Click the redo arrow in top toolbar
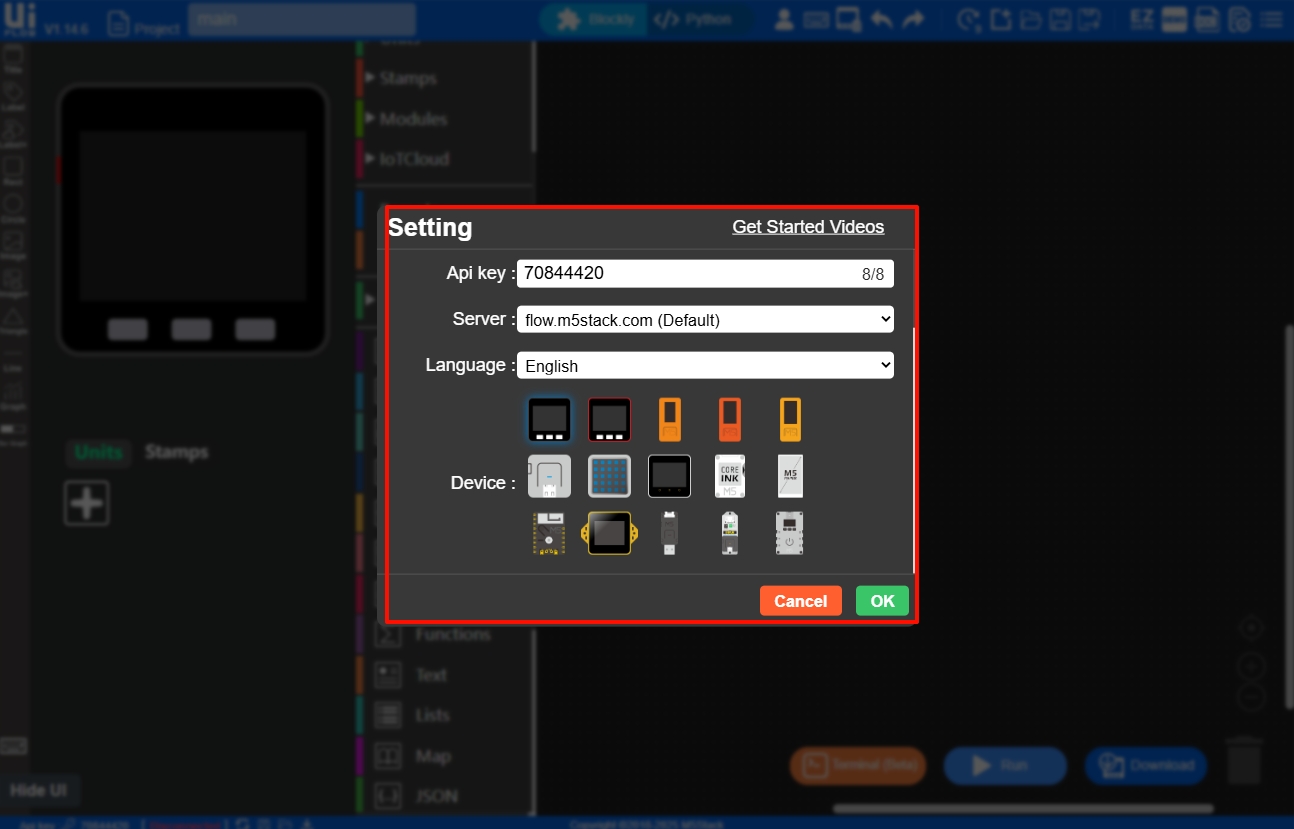 click(912, 19)
